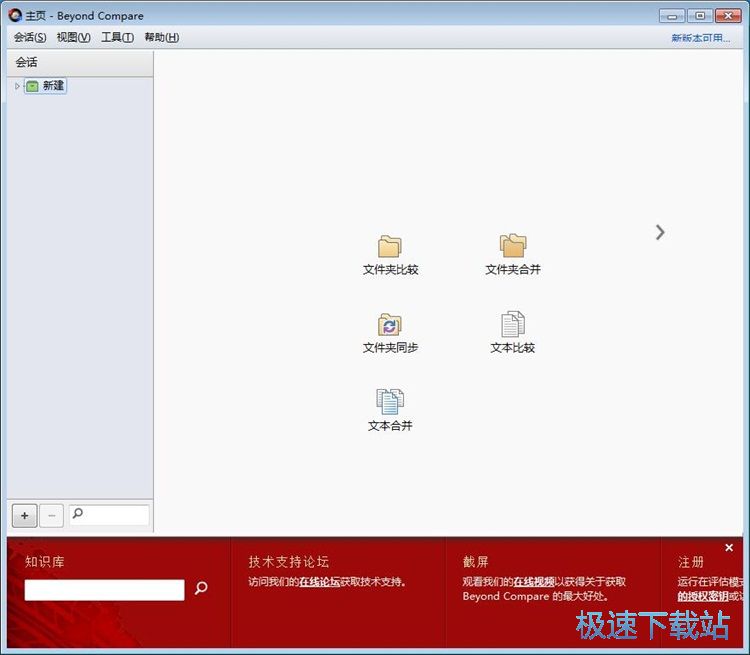Open the 帮助(H) menu
This screenshot has width=750, height=655.
[x=162, y=37]
